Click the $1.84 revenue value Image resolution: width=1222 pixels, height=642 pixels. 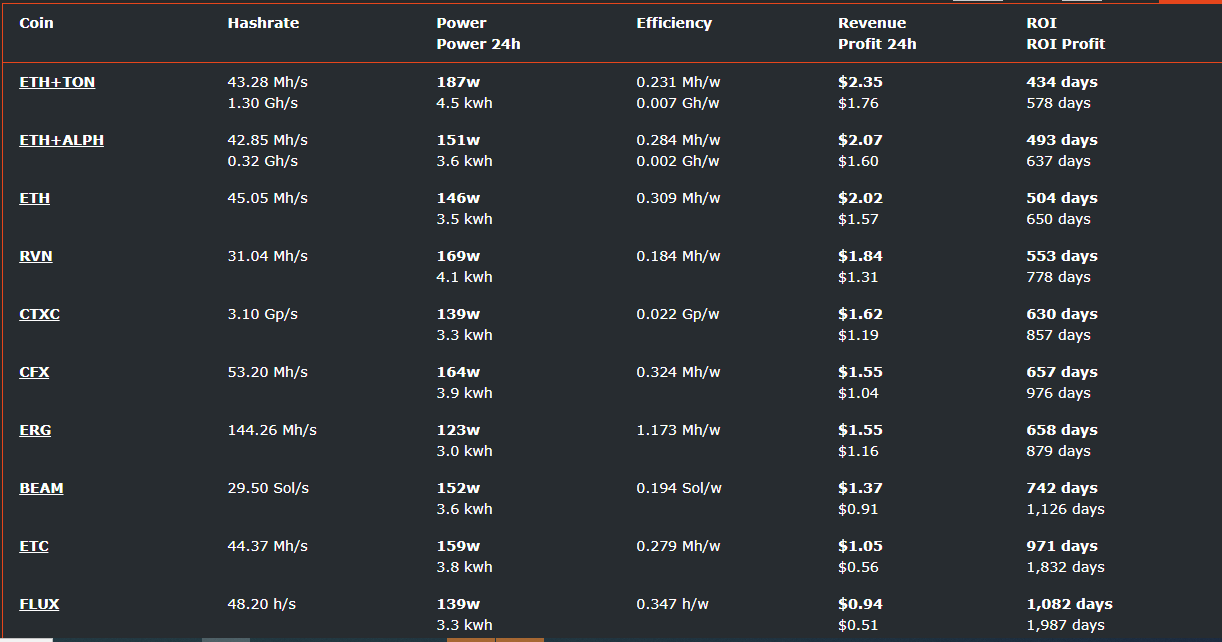coord(860,256)
